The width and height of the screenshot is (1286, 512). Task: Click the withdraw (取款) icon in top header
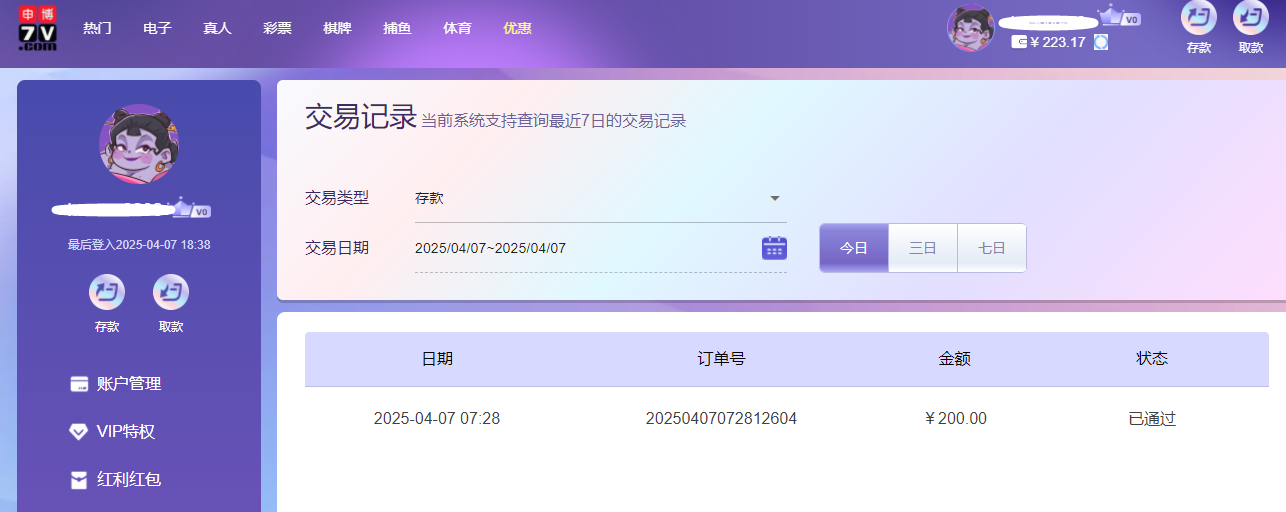coord(1250,19)
